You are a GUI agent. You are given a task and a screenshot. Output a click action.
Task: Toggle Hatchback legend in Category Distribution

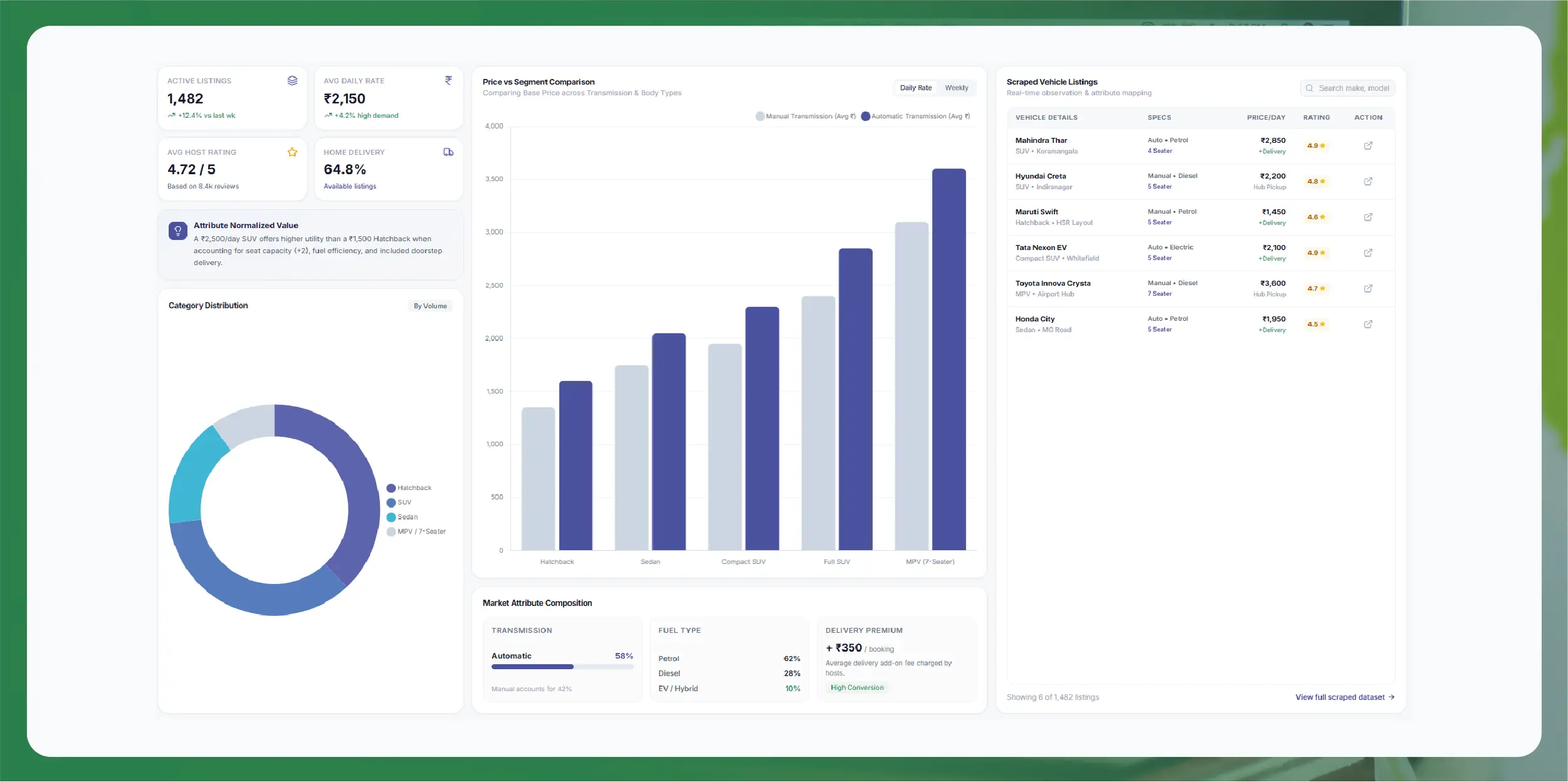tap(409, 488)
